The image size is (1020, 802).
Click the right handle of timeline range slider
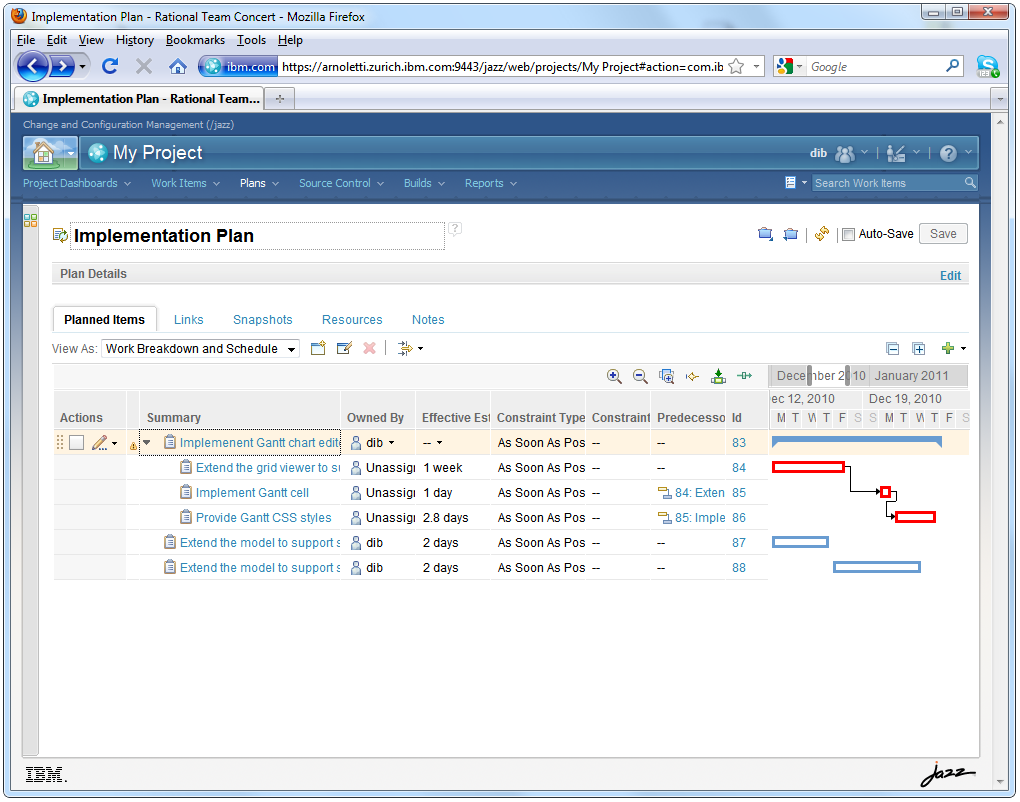(848, 376)
